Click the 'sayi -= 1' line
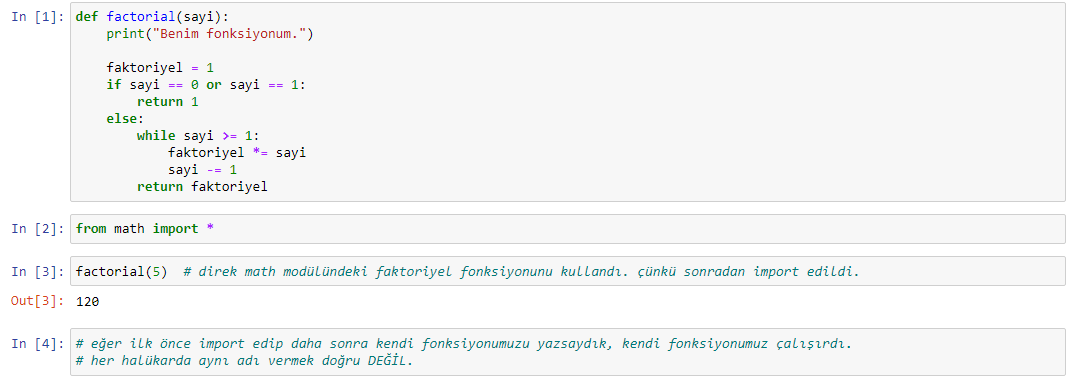The image size is (1072, 382). (x=202, y=169)
